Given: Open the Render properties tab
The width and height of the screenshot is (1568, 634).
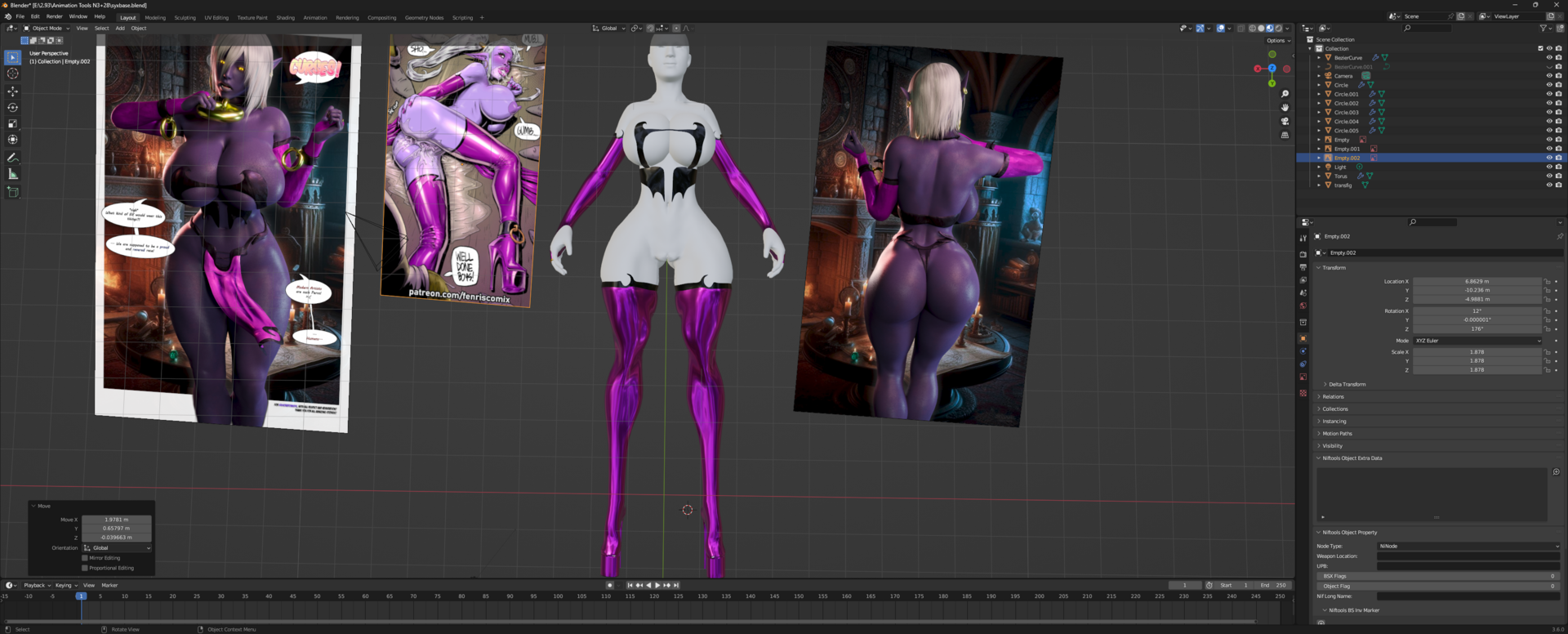Looking at the screenshot, I should (x=1303, y=254).
